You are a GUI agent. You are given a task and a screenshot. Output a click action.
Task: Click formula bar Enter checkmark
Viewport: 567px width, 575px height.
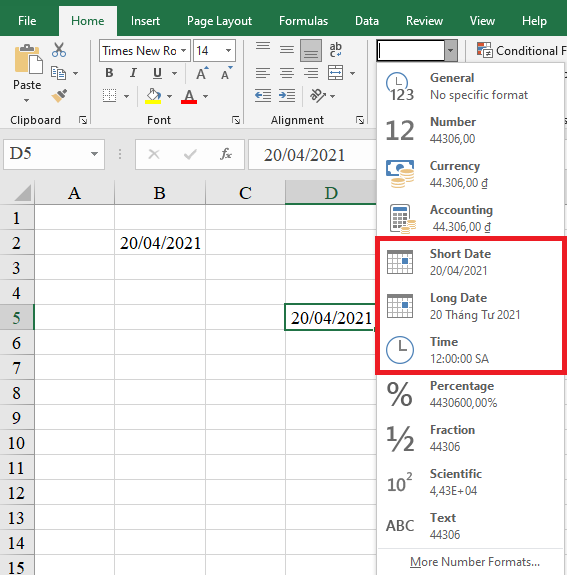coord(190,154)
